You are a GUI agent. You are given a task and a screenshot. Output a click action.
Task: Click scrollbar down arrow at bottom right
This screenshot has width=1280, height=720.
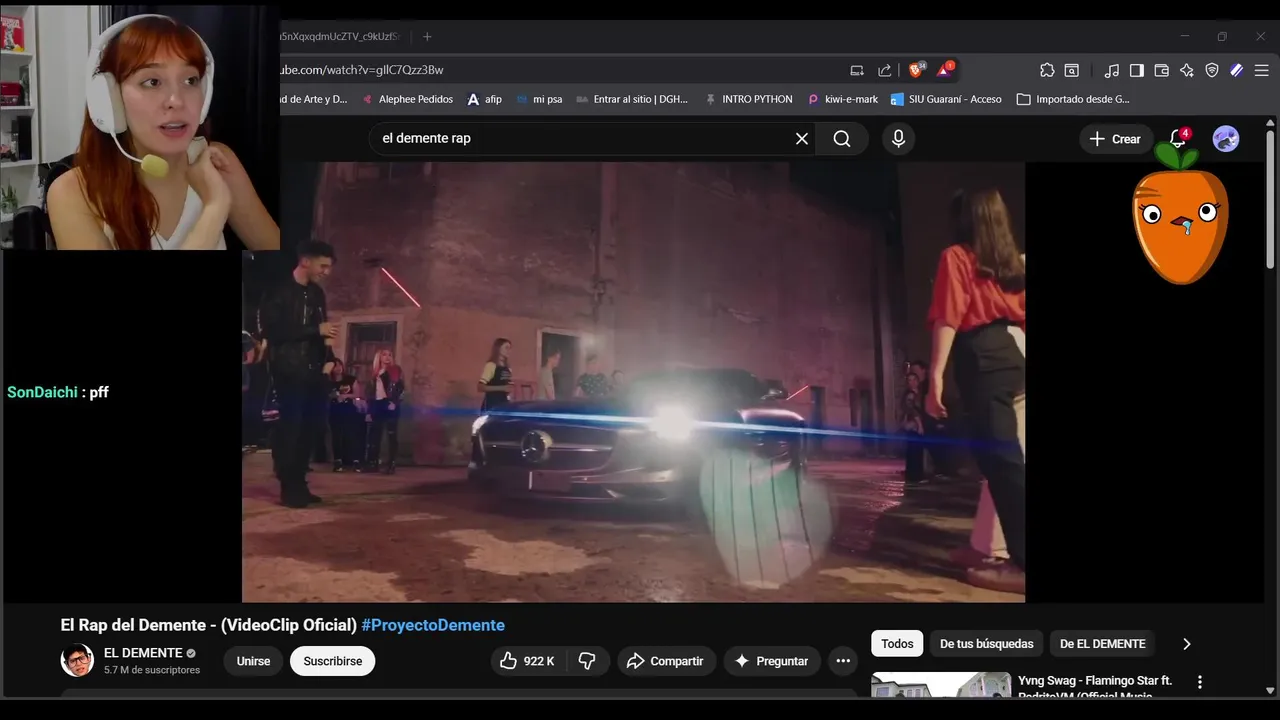point(1271,690)
